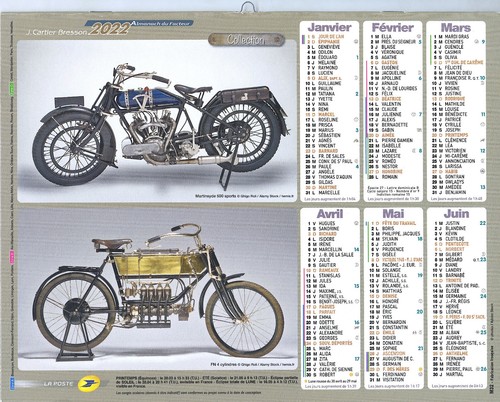Click 'PRINTEMPS' in Mars

pos(456,135)
